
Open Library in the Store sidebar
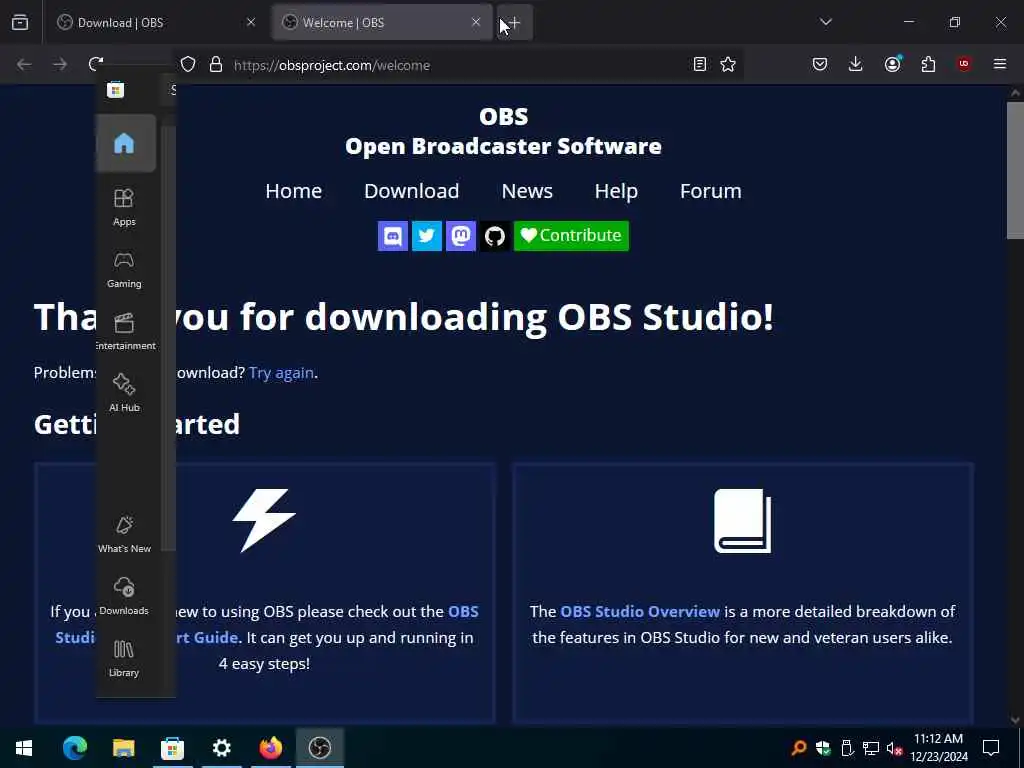[x=124, y=658]
